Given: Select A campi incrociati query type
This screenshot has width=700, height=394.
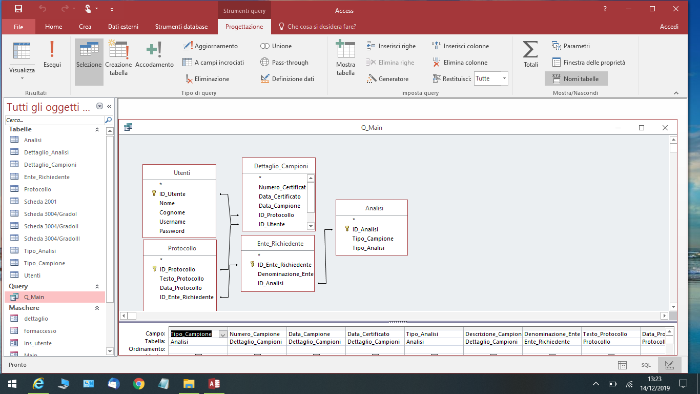Looking at the screenshot, I should 213,62.
